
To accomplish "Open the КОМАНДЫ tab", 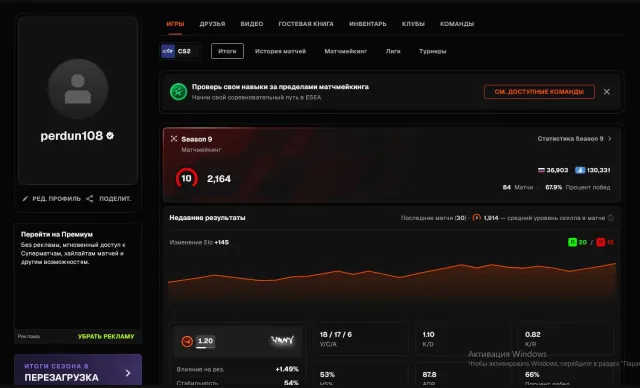I will (457, 24).
